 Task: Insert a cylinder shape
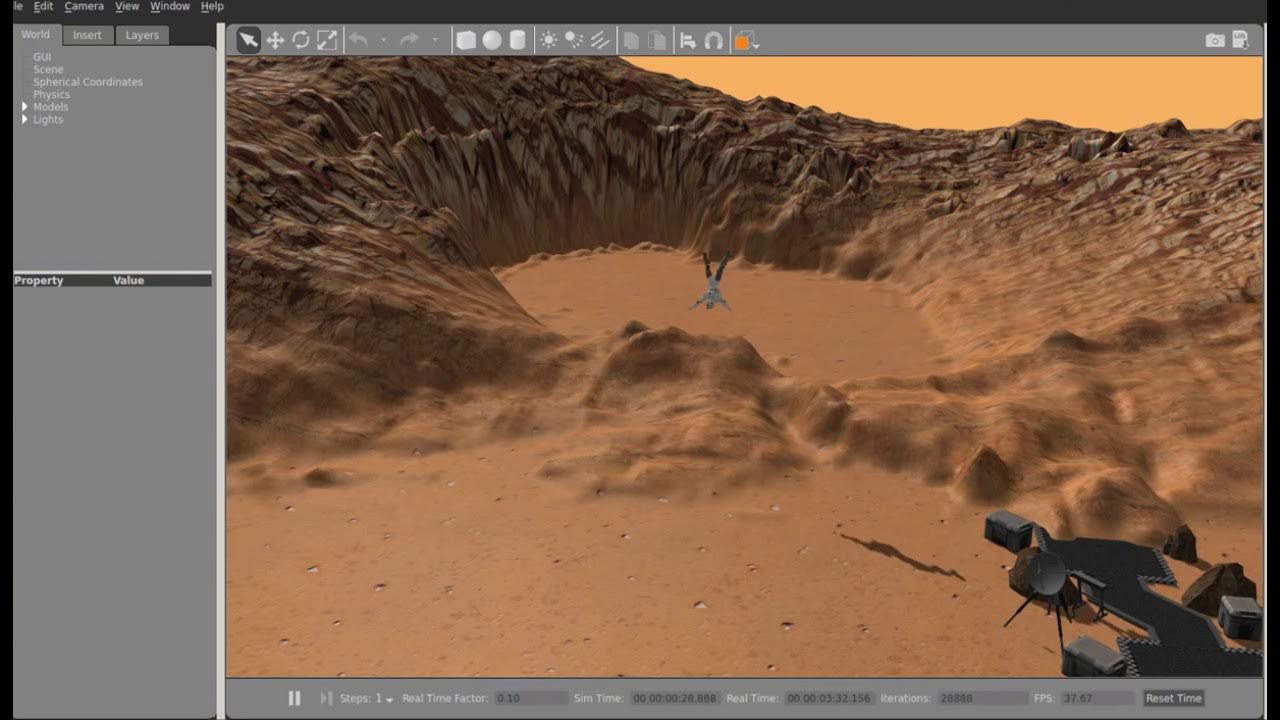click(518, 40)
